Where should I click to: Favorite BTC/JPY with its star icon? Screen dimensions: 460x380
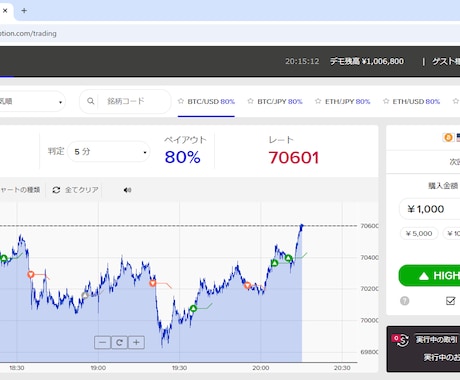point(251,101)
